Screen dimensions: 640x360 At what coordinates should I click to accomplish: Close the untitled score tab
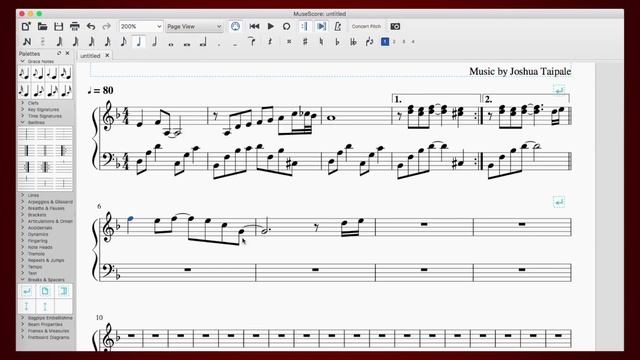[x=107, y=55]
